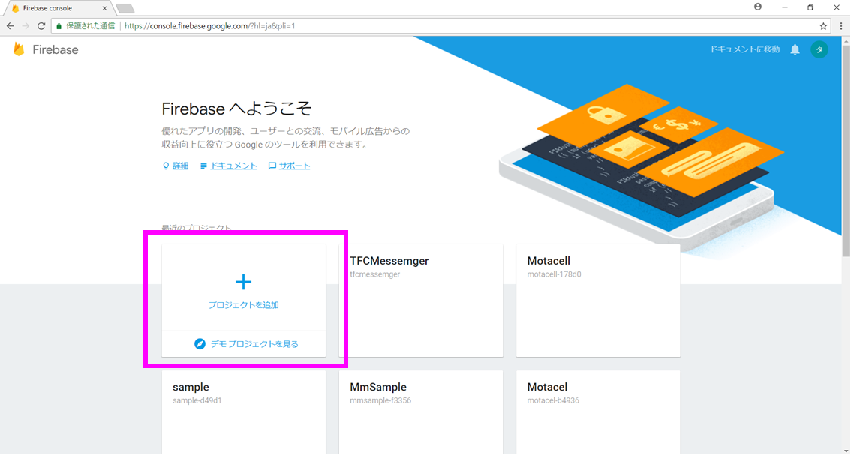Click the Firebase flame logo
This screenshot has height=454, width=850.
19,49
